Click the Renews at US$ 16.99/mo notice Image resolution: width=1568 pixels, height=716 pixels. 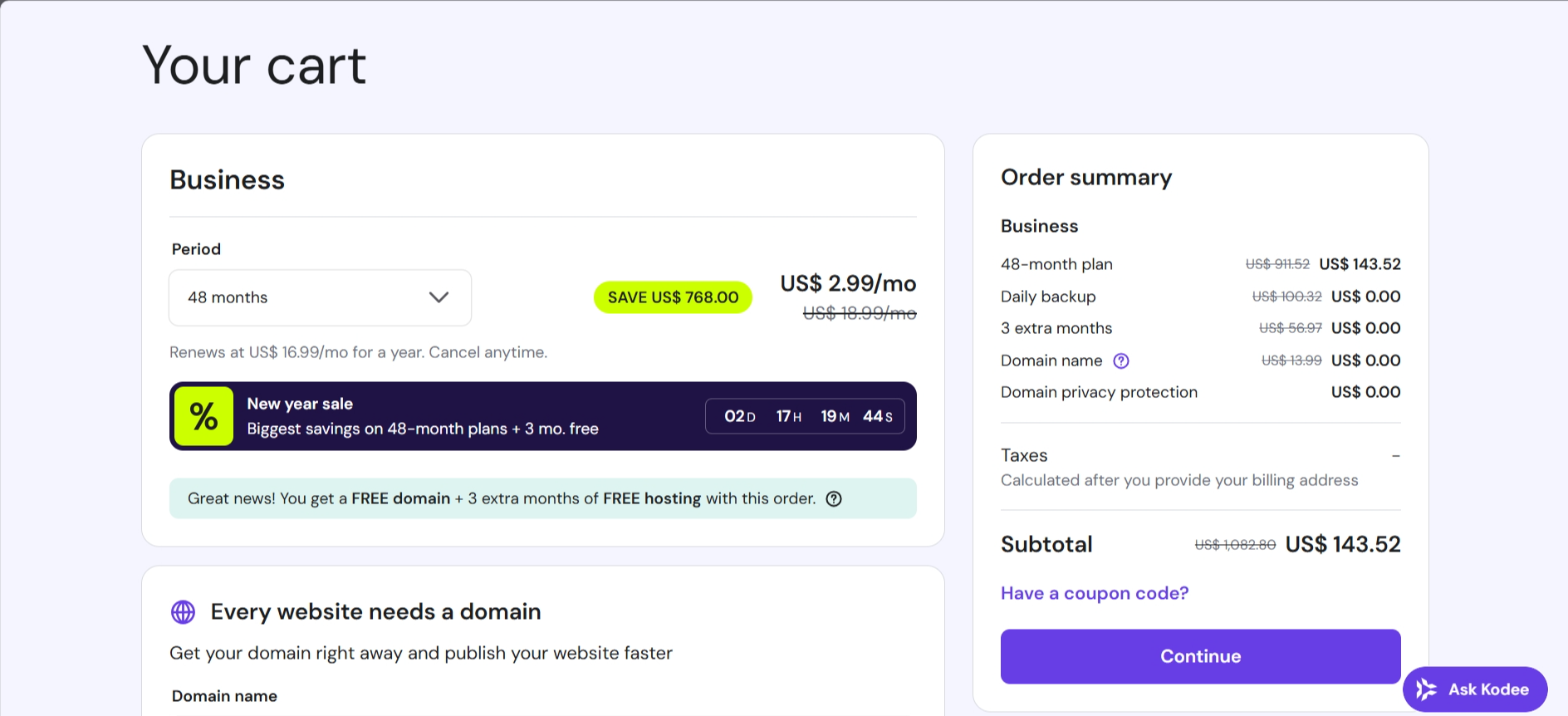tap(358, 352)
